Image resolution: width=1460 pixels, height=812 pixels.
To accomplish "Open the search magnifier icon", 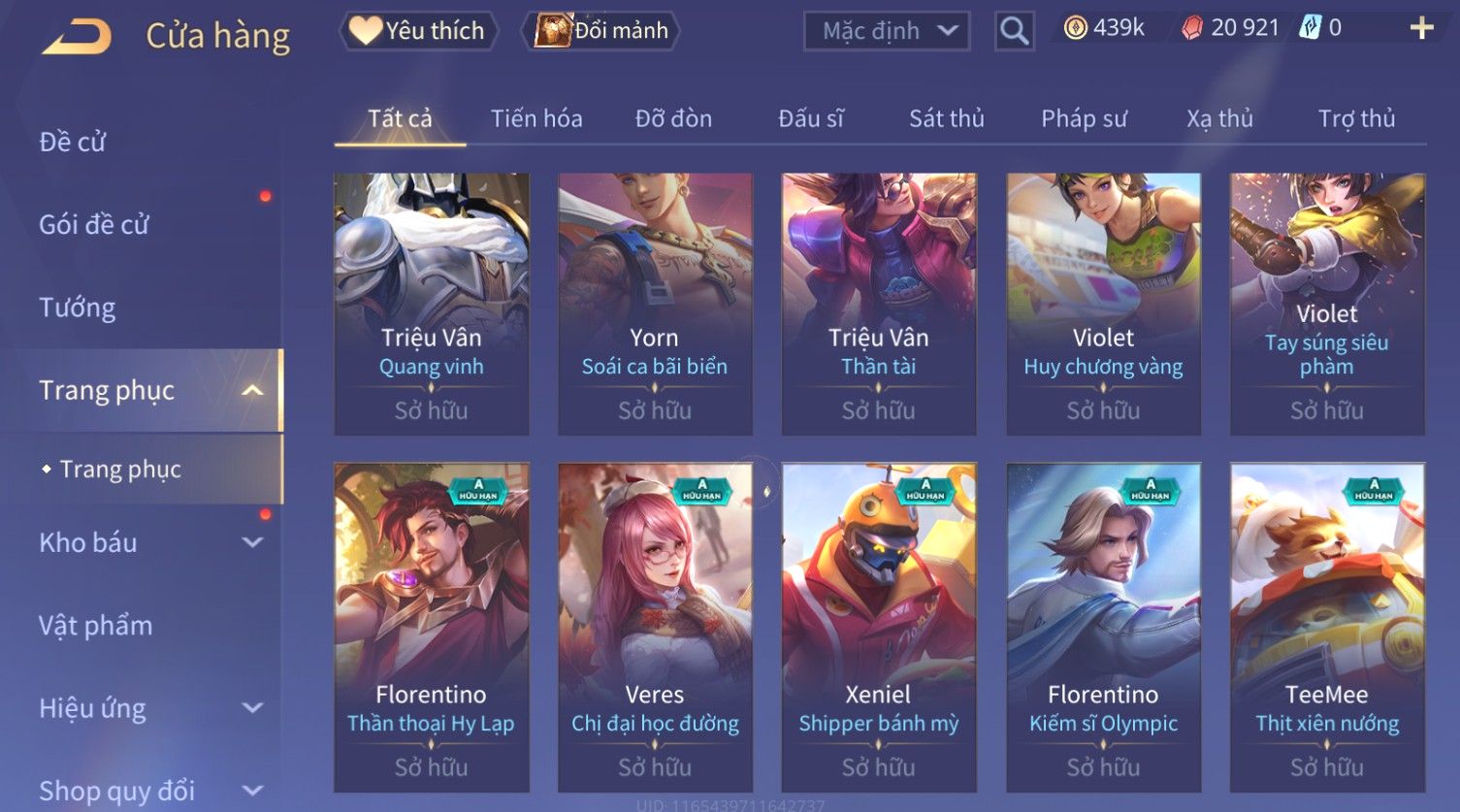I will 1014,31.
